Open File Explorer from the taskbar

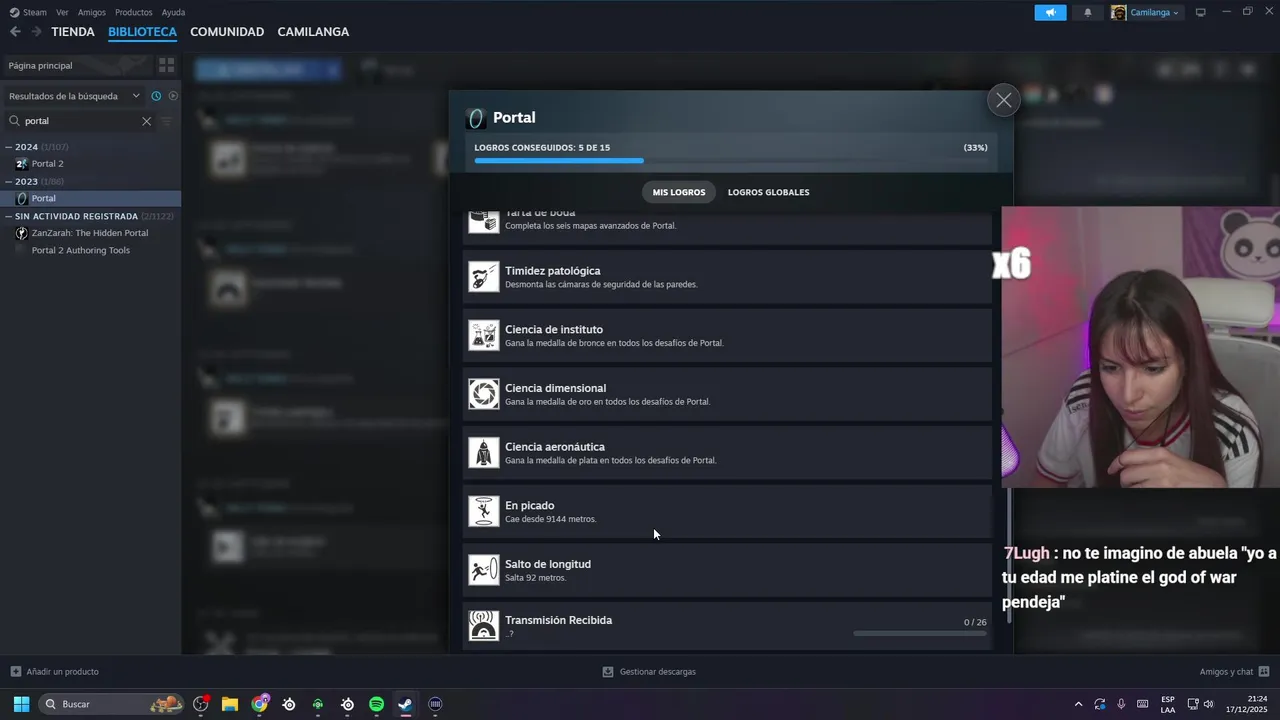[x=230, y=704]
